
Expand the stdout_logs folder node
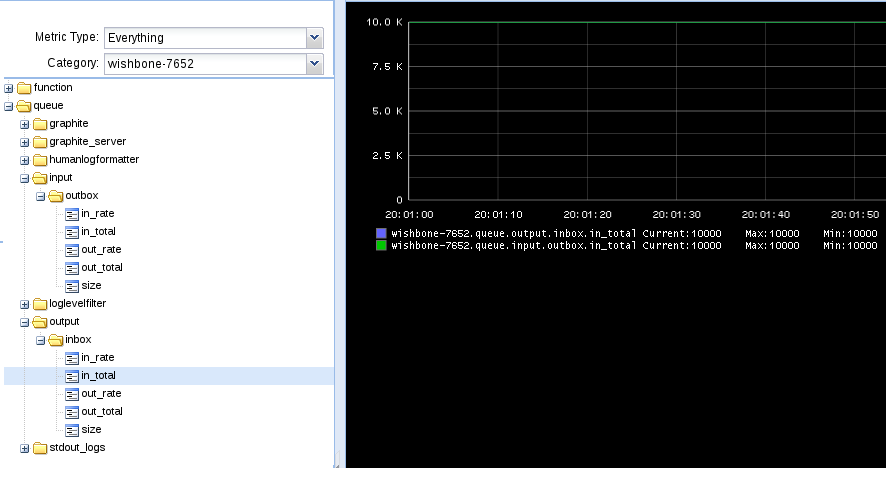pyautogui.click(x=24, y=448)
